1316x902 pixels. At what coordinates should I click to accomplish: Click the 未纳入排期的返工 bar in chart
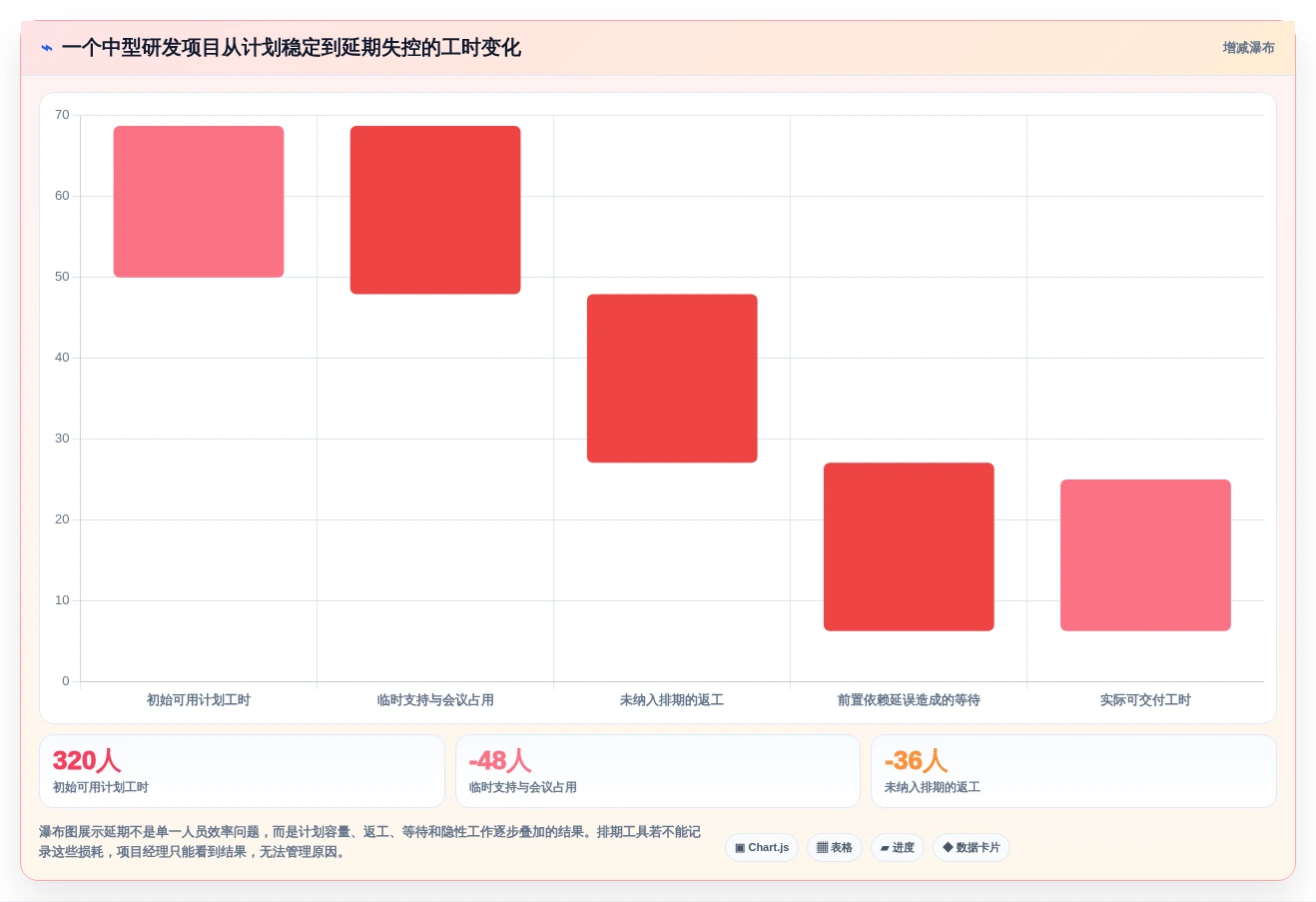coord(672,379)
